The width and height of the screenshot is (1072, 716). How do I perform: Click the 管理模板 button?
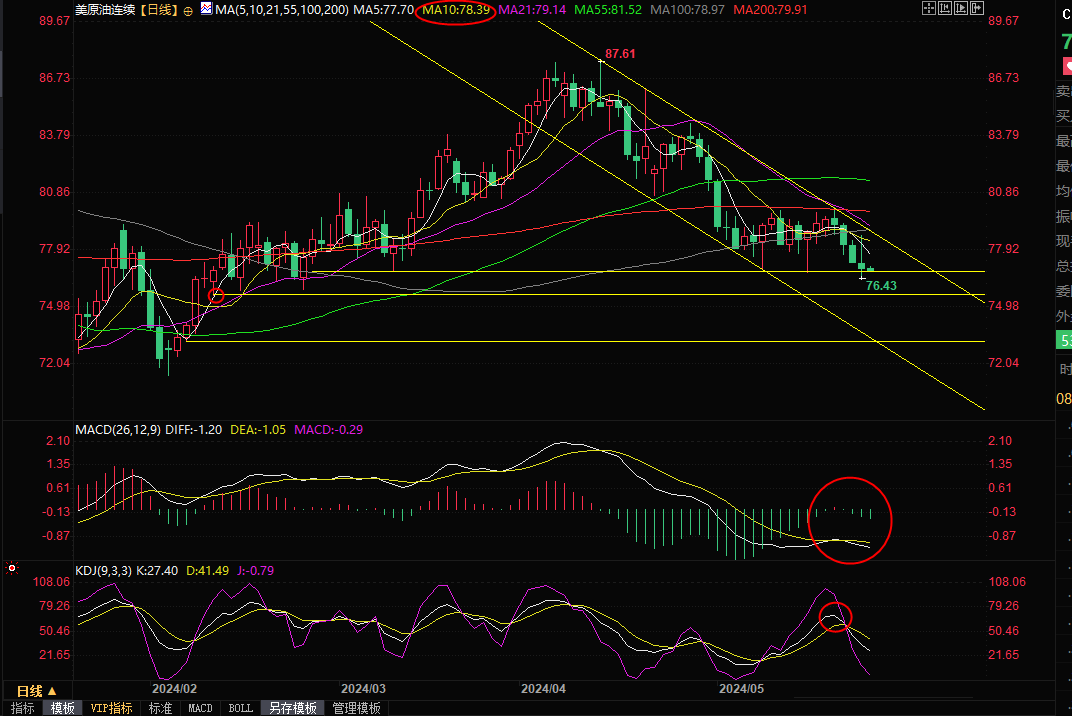click(x=356, y=708)
